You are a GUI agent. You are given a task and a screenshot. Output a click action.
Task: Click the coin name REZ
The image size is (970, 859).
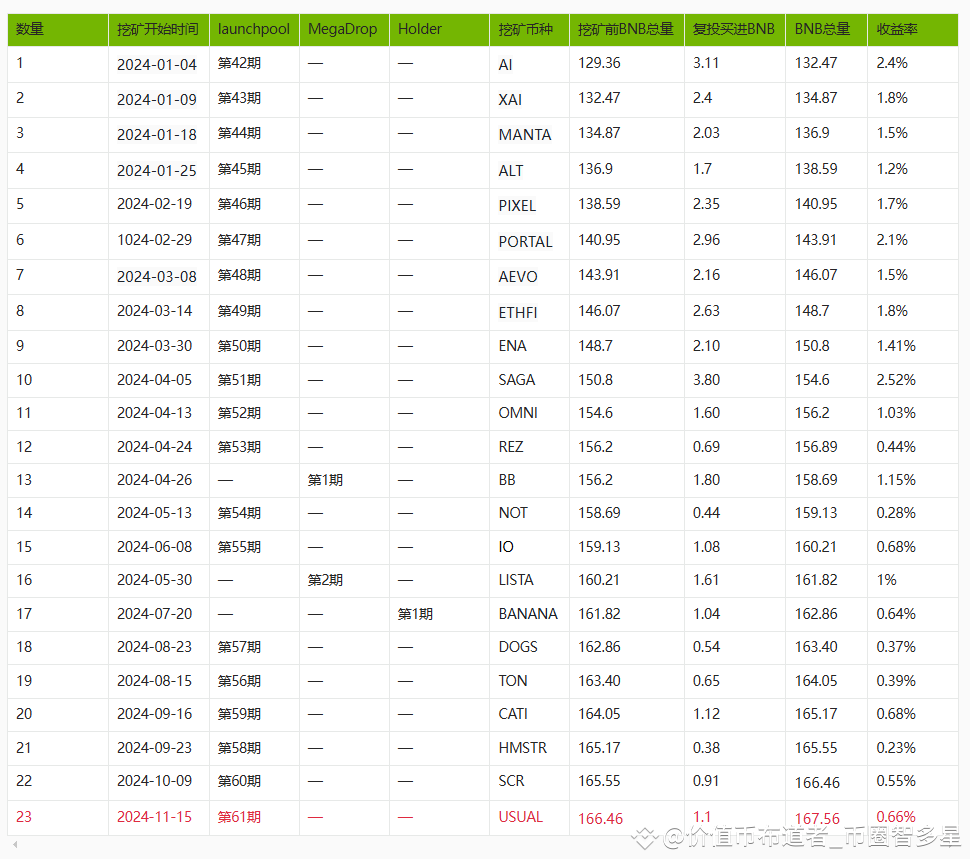tap(511, 447)
